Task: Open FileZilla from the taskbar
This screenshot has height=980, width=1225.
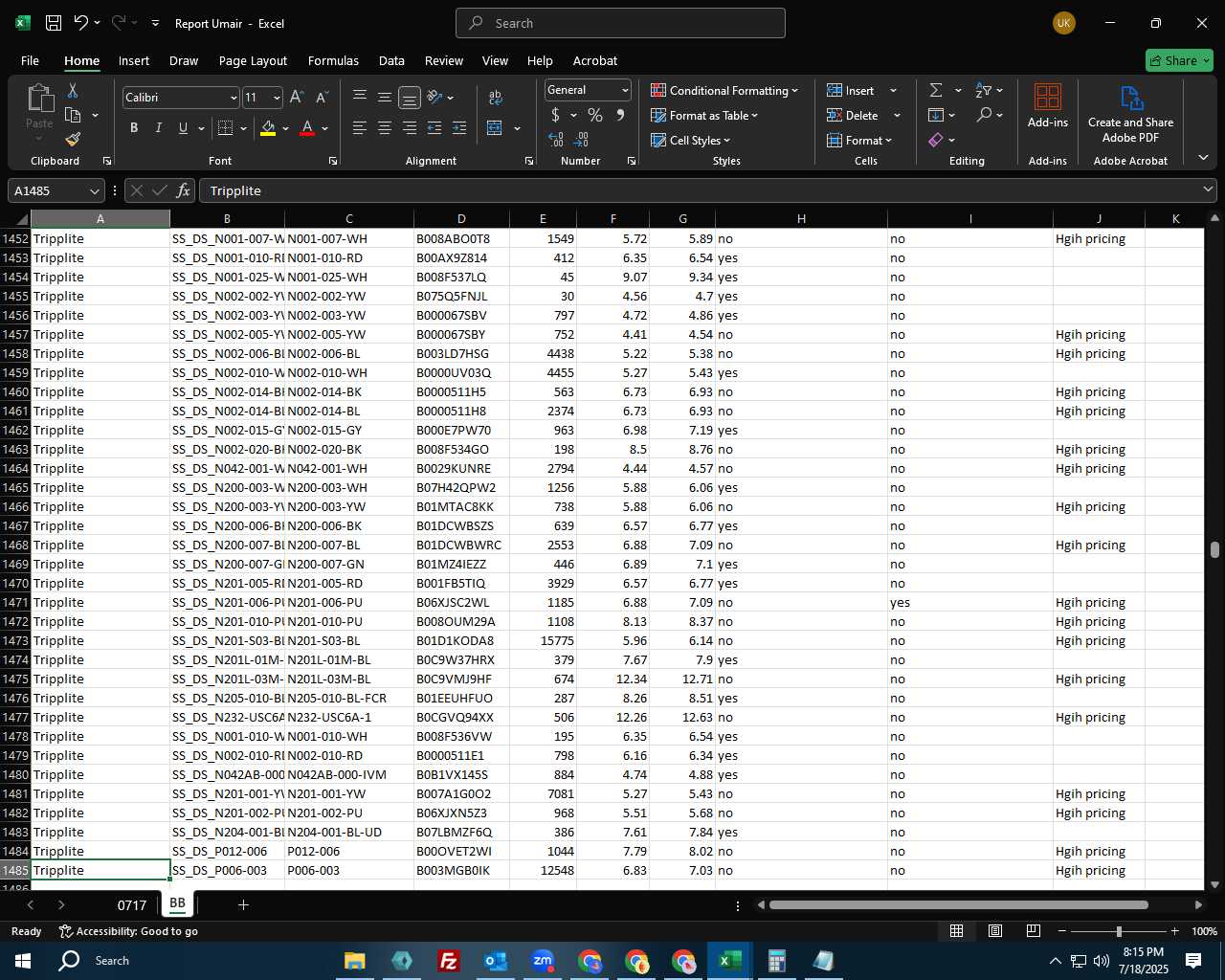Action: [448, 960]
